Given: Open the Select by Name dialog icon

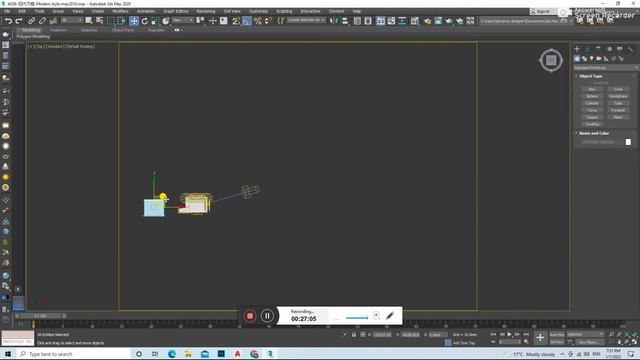Looking at the screenshot, I should point(99,21).
